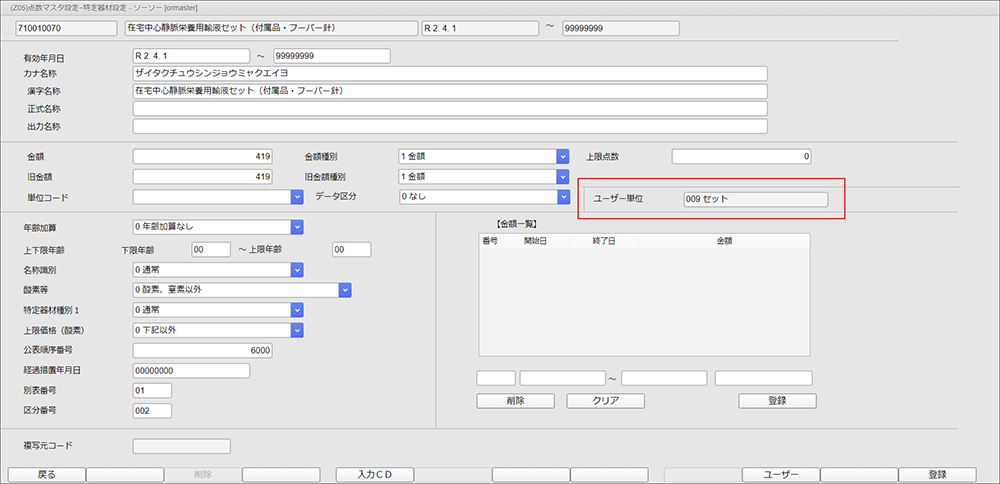This screenshot has width=1000, height=484.
Task: Expand the 特定器材種別１ dropdown
Action: (x=297, y=310)
